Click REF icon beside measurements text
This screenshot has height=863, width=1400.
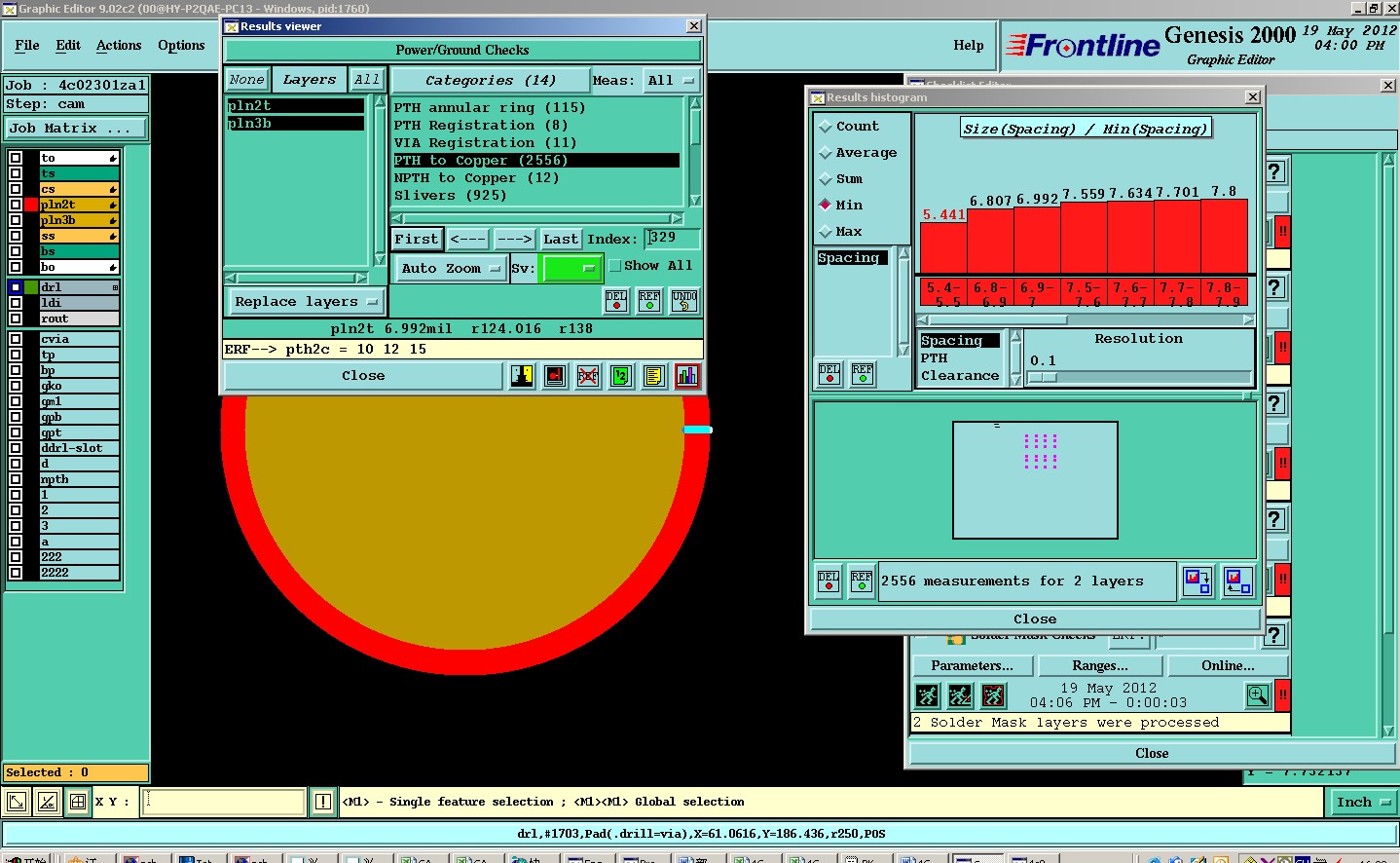coord(862,582)
